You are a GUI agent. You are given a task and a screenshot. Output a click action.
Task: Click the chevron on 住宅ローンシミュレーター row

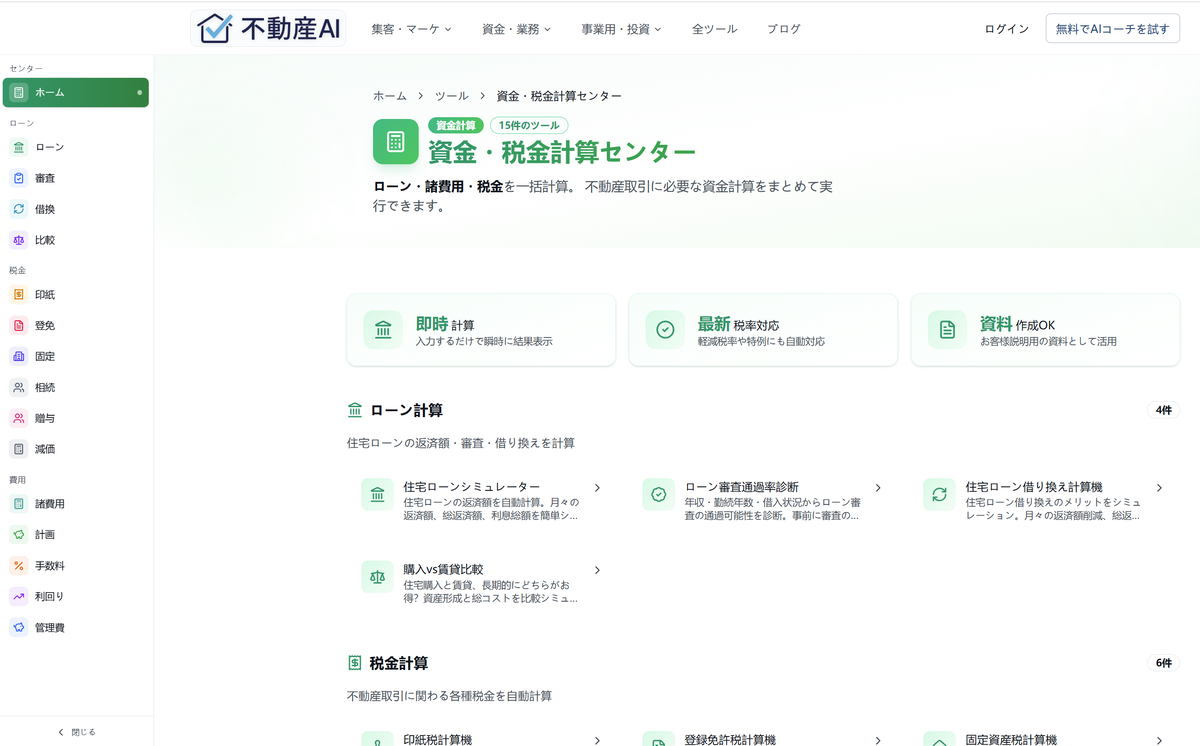597,488
